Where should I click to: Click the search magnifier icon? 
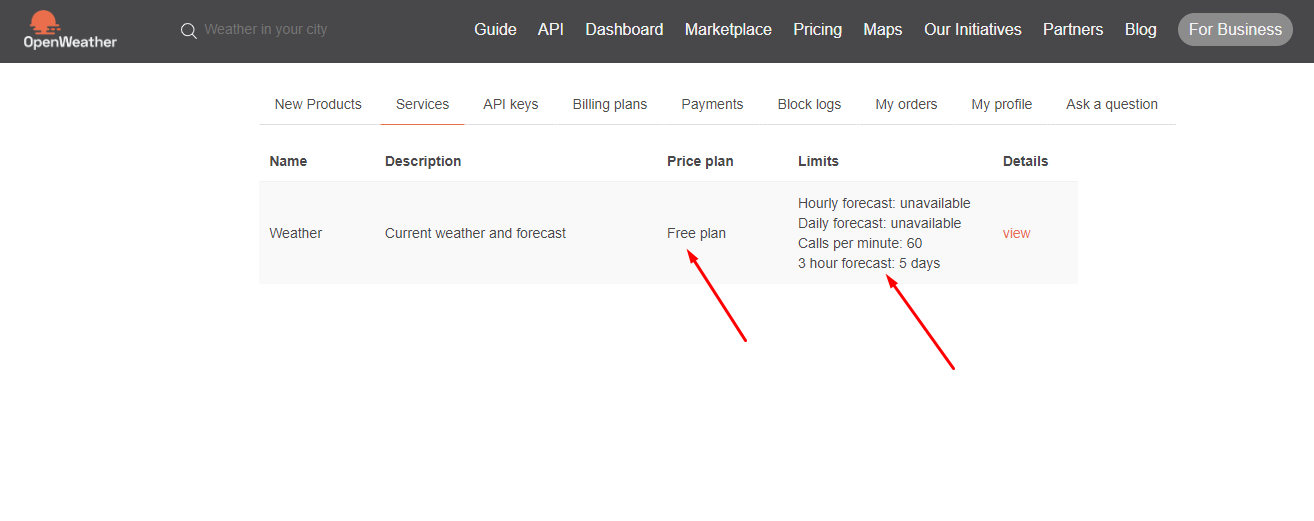tap(188, 31)
